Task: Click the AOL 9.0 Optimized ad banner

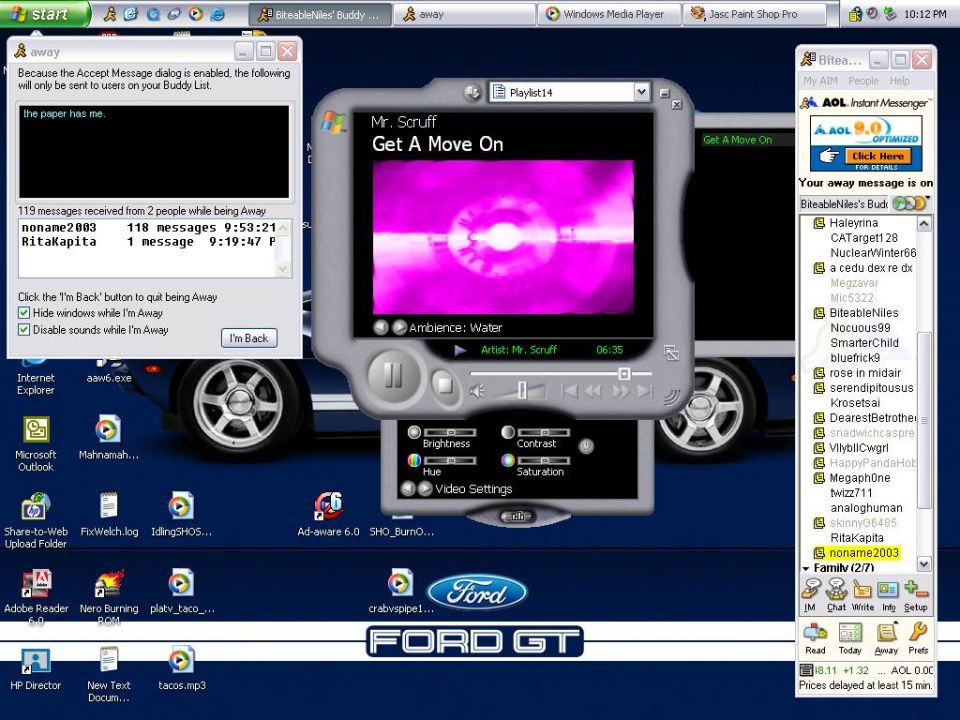Action: tap(866, 144)
